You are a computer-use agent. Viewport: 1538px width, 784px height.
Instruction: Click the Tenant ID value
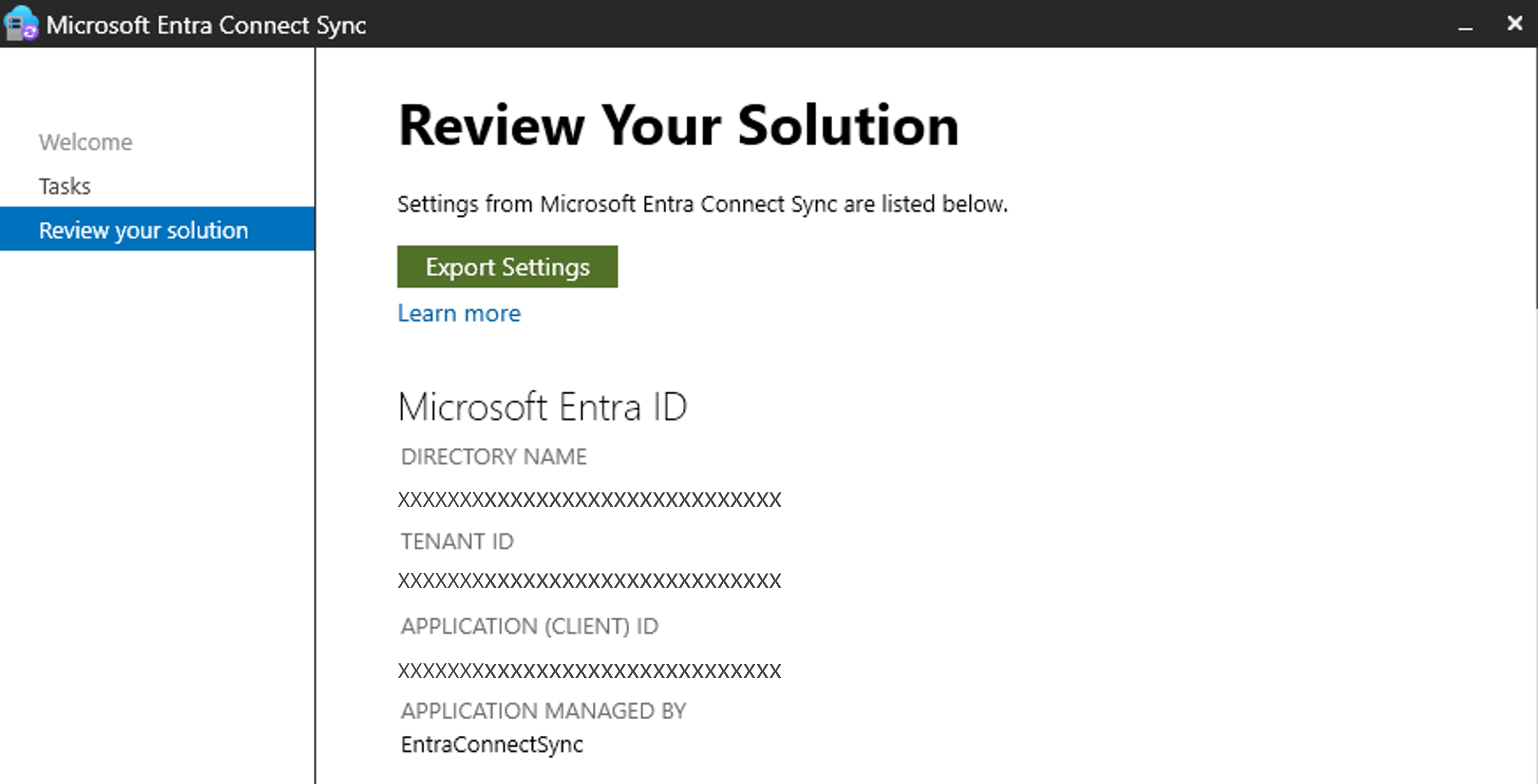(589, 581)
